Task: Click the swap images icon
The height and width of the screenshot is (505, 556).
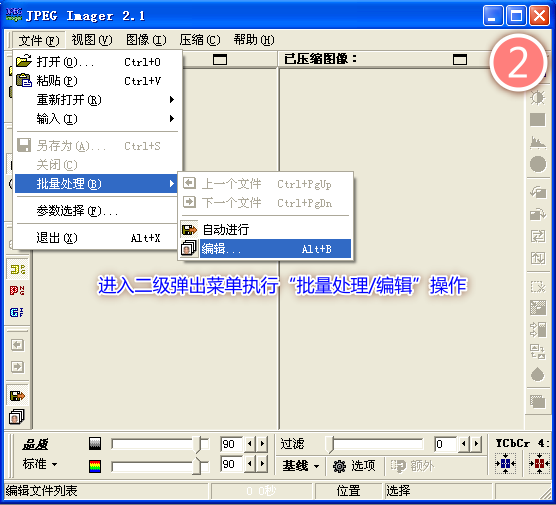Action: coord(538,351)
